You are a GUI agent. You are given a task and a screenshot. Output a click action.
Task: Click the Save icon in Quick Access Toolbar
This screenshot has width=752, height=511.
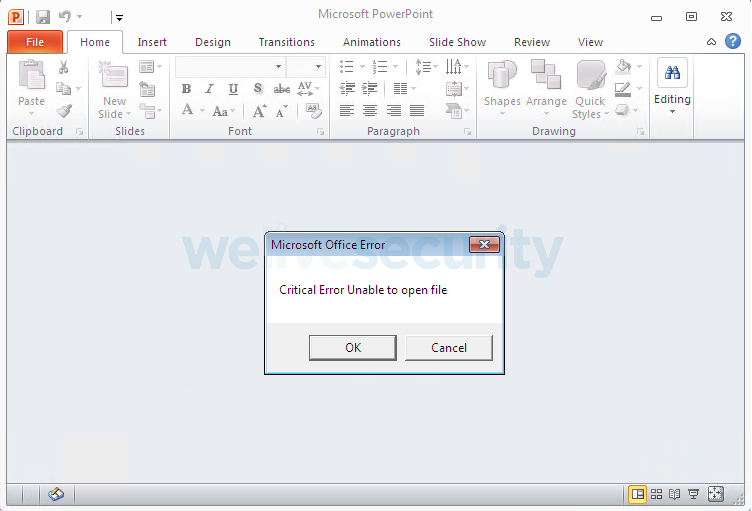point(43,17)
